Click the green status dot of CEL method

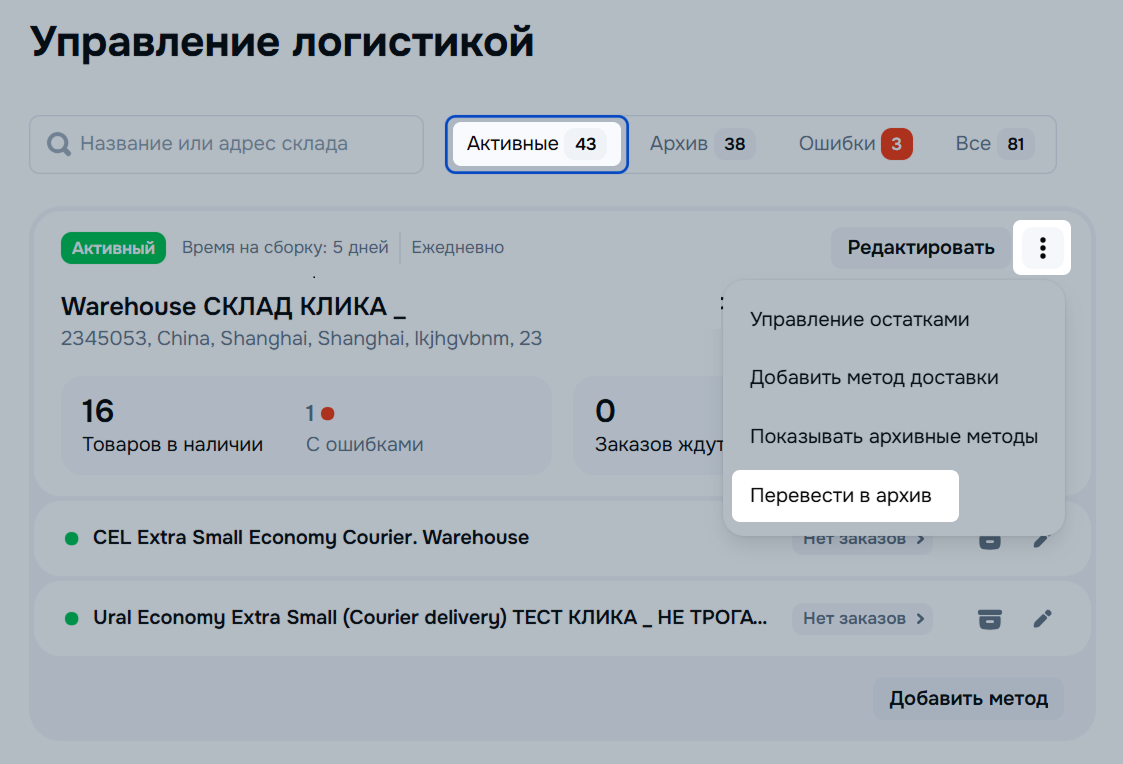[71, 538]
